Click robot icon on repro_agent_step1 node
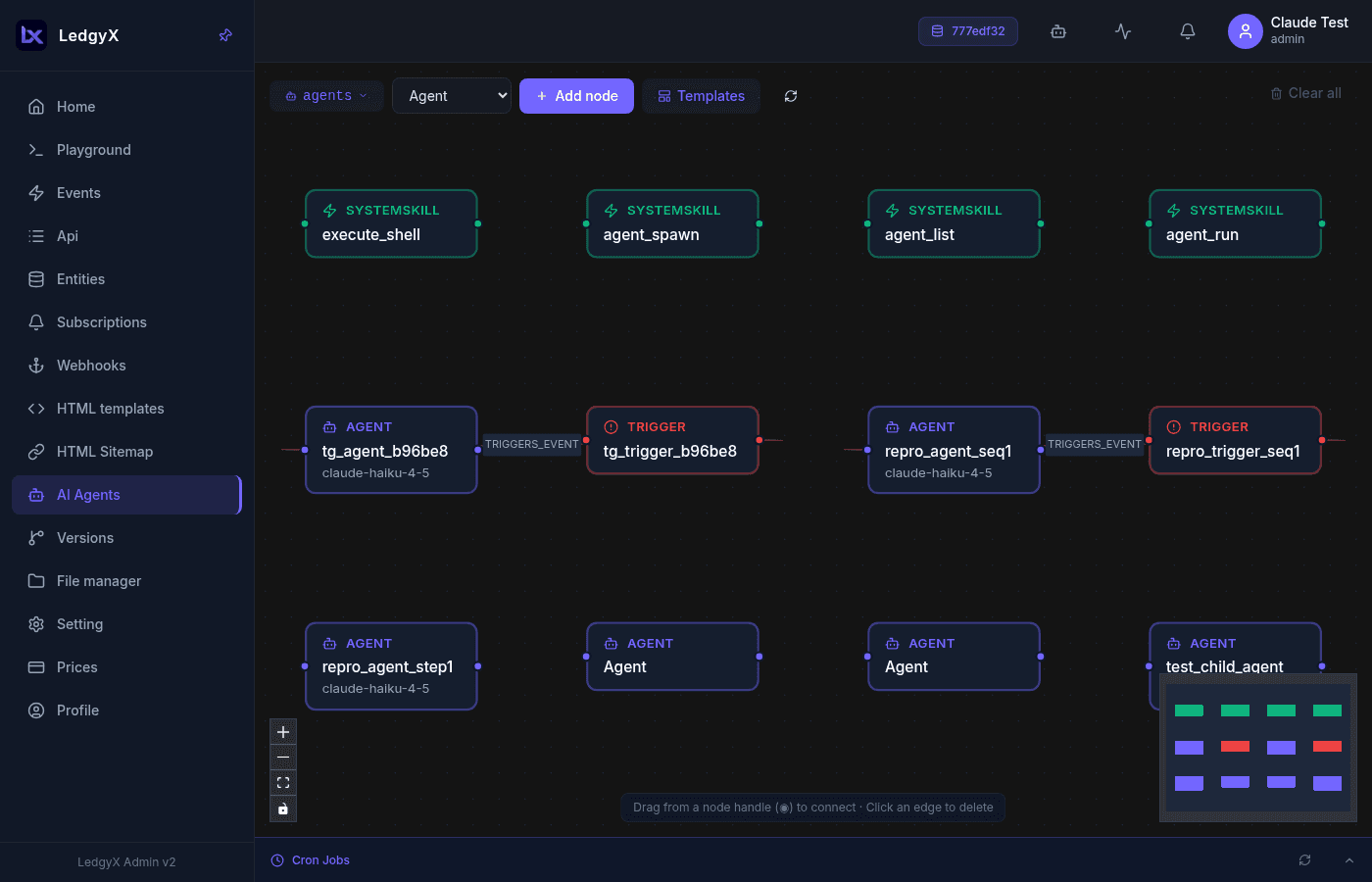The image size is (1372, 882). tap(330, 644)
